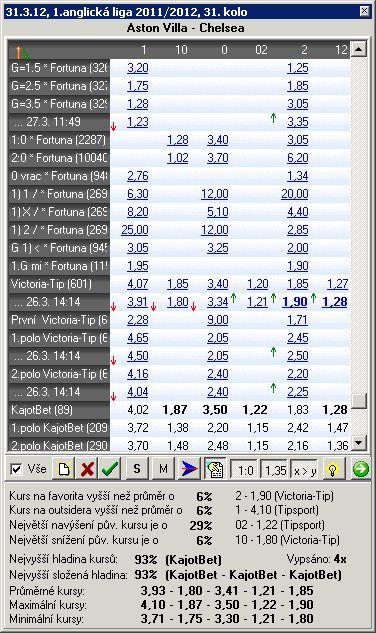Image resolution: width=376 pixels, height=633 pixels.
Task: Click the 1,35 odds field
Action: (x=275, y=470)
